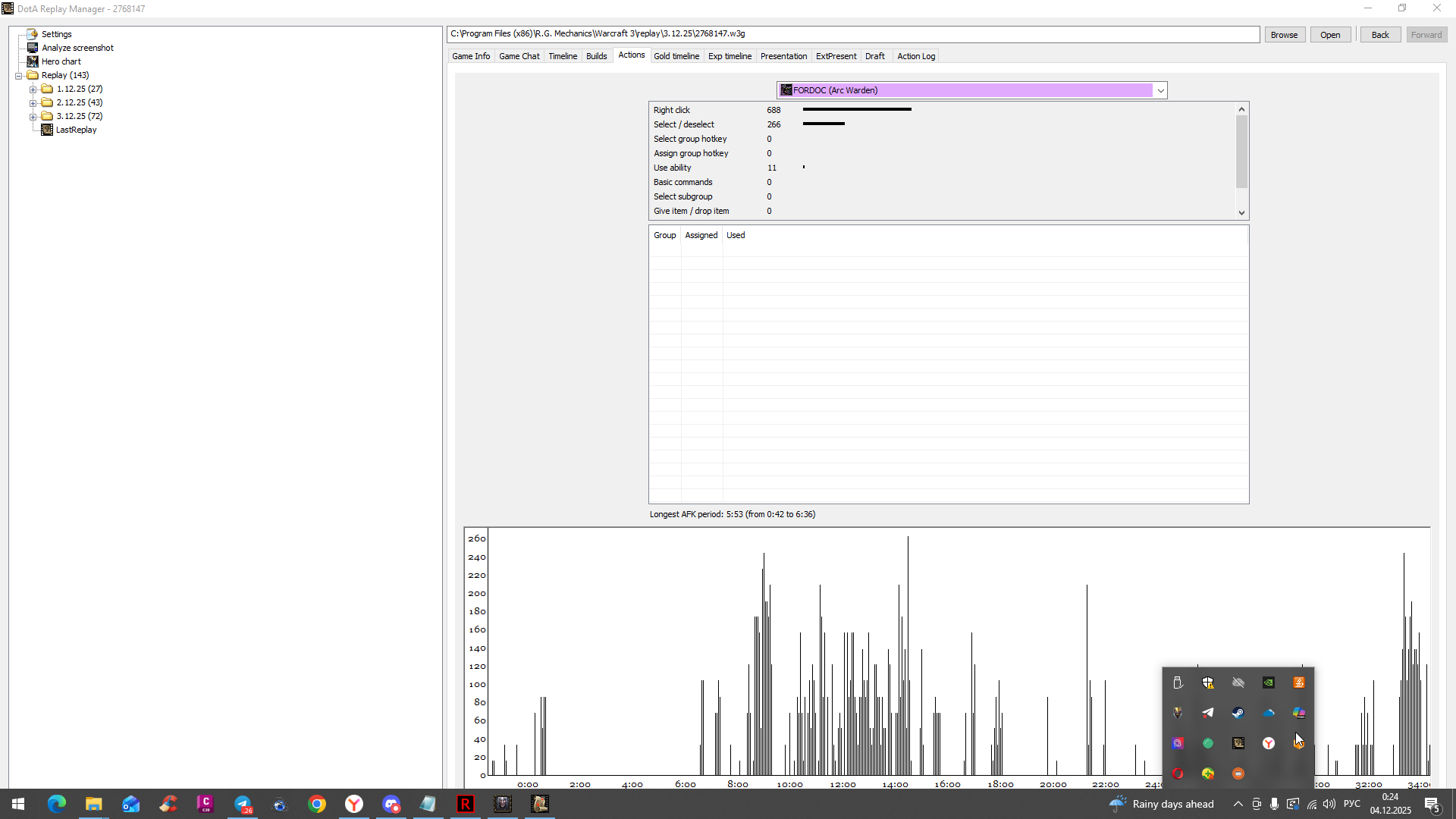Click Windows Security shield tray icon

(1207, 682)
